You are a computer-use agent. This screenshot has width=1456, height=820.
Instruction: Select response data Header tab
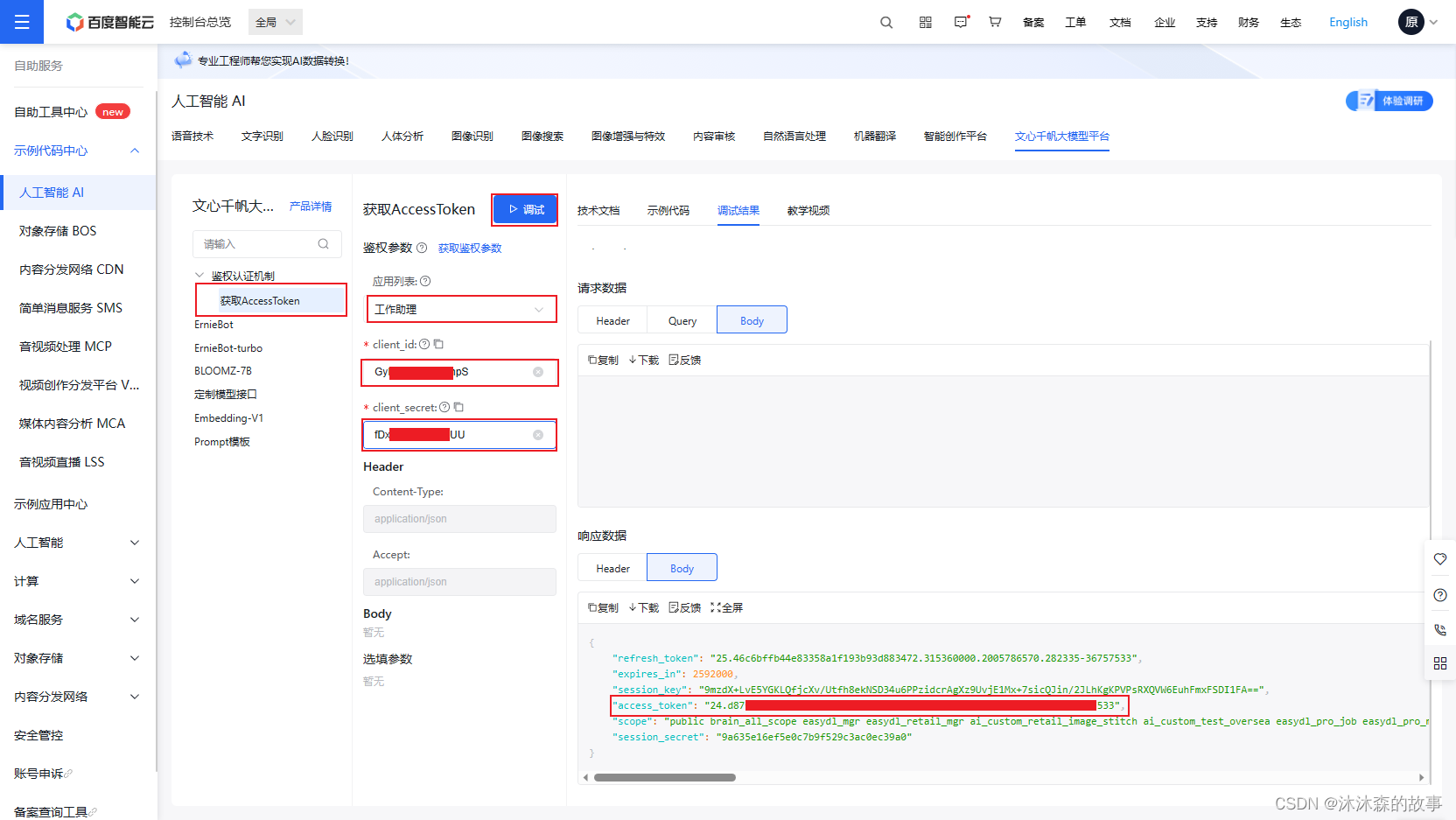[612, 568]
